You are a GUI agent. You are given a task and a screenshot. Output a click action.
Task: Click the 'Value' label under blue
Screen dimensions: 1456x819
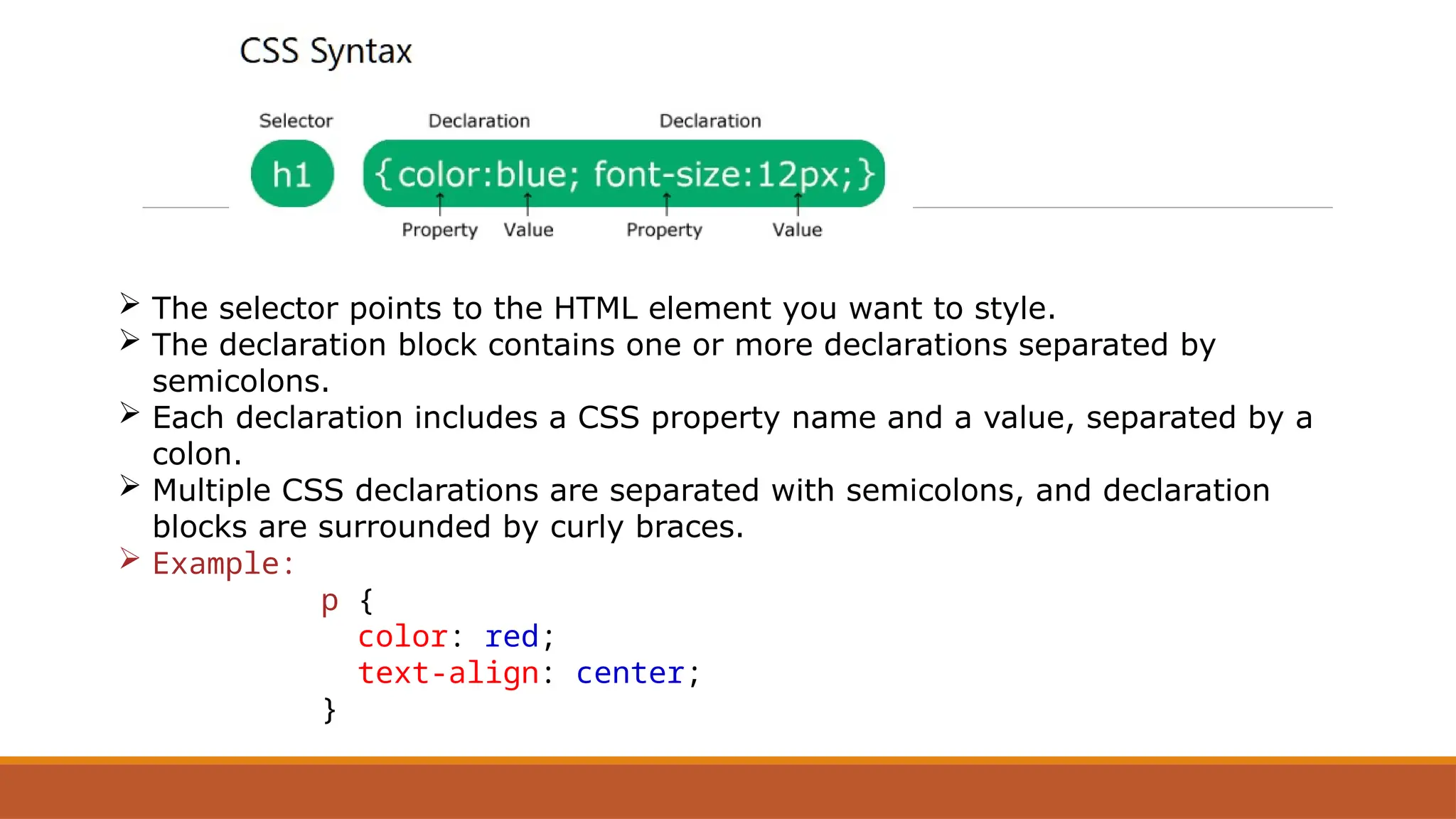pyautogui.click(x=528, y=230)
